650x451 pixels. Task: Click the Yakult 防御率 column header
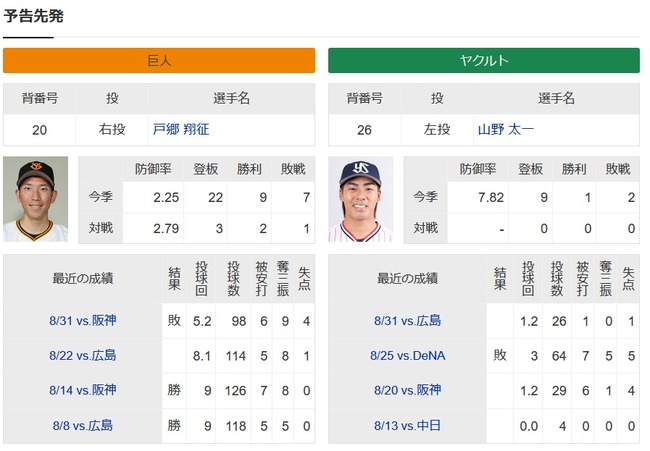tap(478, 169)
